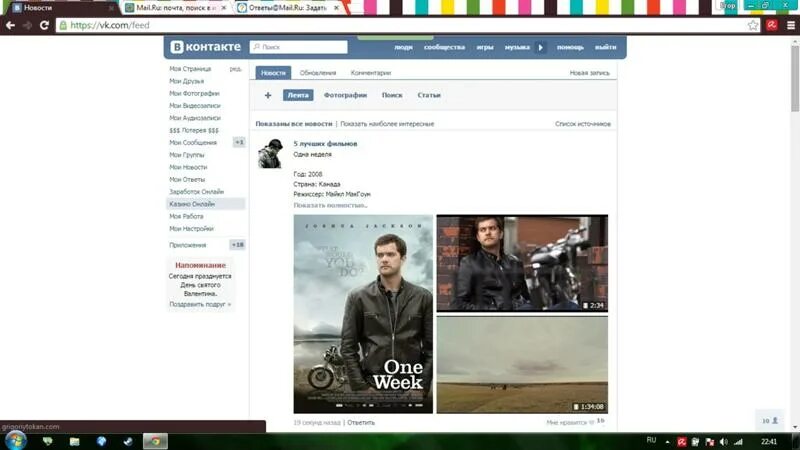Open 'Мои Группы' in the sidebar

[x=187, y=155]
